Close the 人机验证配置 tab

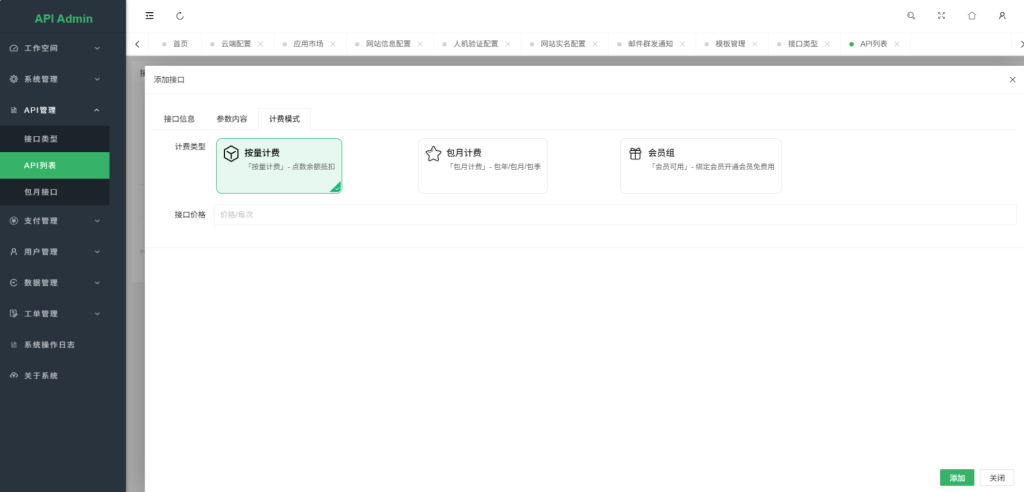click(508, 44)
